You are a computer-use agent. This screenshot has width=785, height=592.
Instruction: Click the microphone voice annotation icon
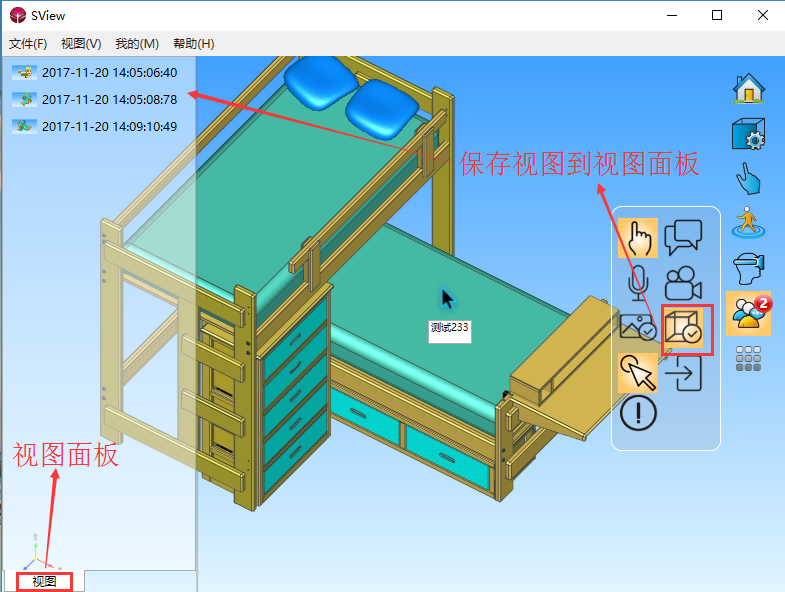(638, 283)
